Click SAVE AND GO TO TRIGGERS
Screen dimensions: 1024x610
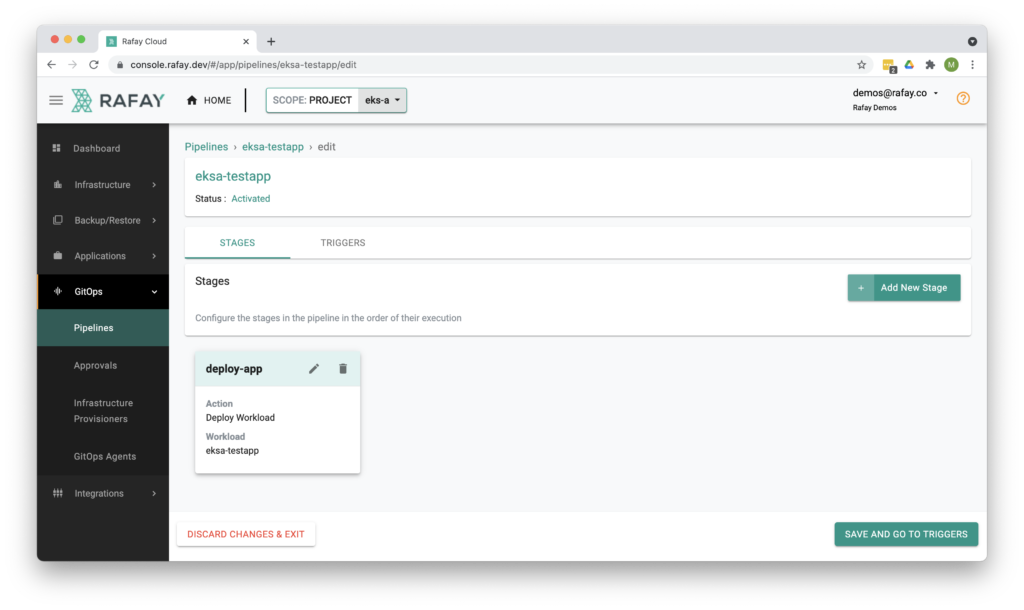[x=906, y=534]
